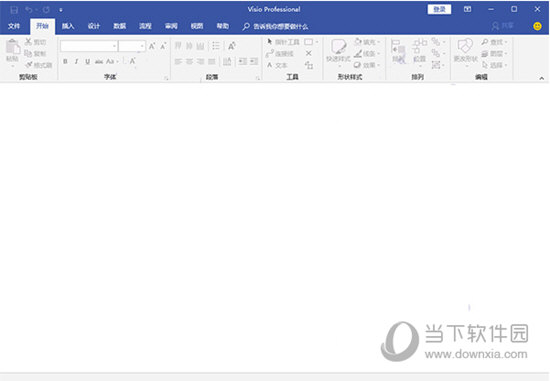Toggle Strikethrough formatting
The height and width of the screenshot is (381, 550).
point(99,61)
